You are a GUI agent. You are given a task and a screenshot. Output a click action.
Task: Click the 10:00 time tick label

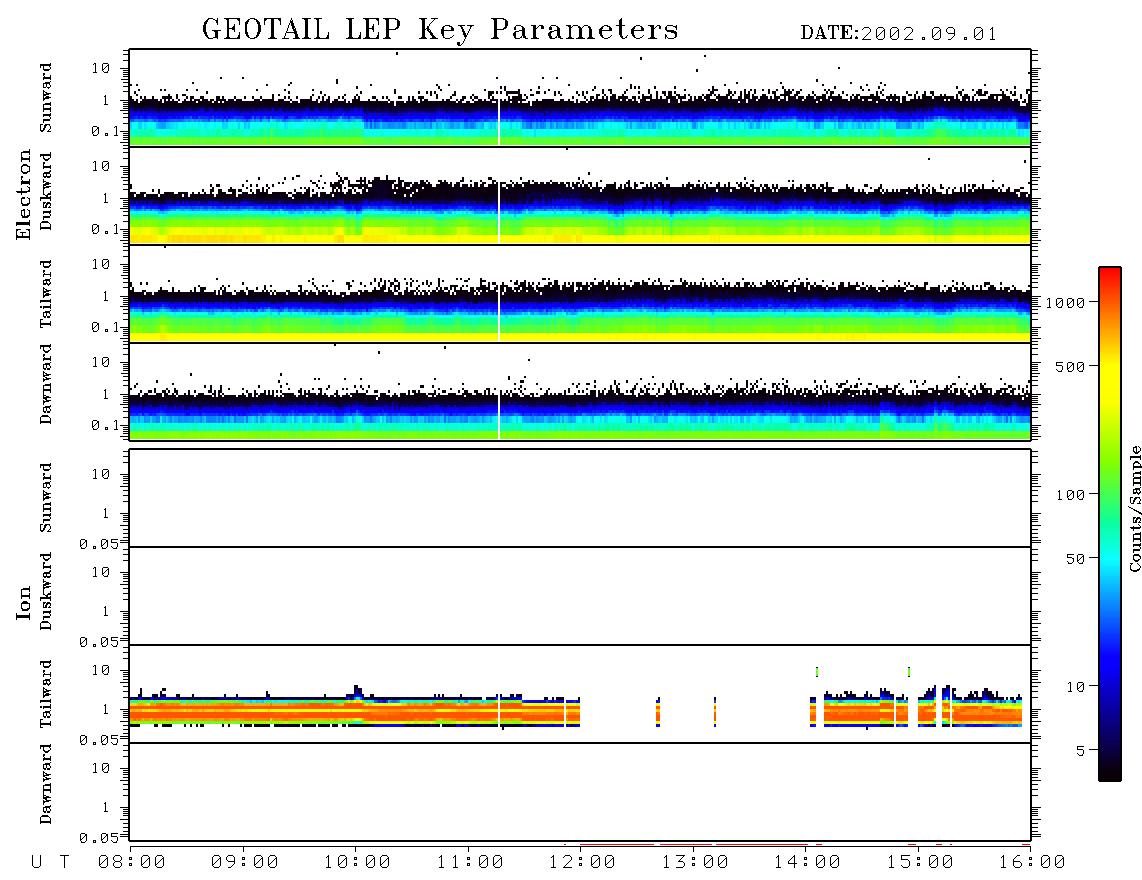pos(357,863)
